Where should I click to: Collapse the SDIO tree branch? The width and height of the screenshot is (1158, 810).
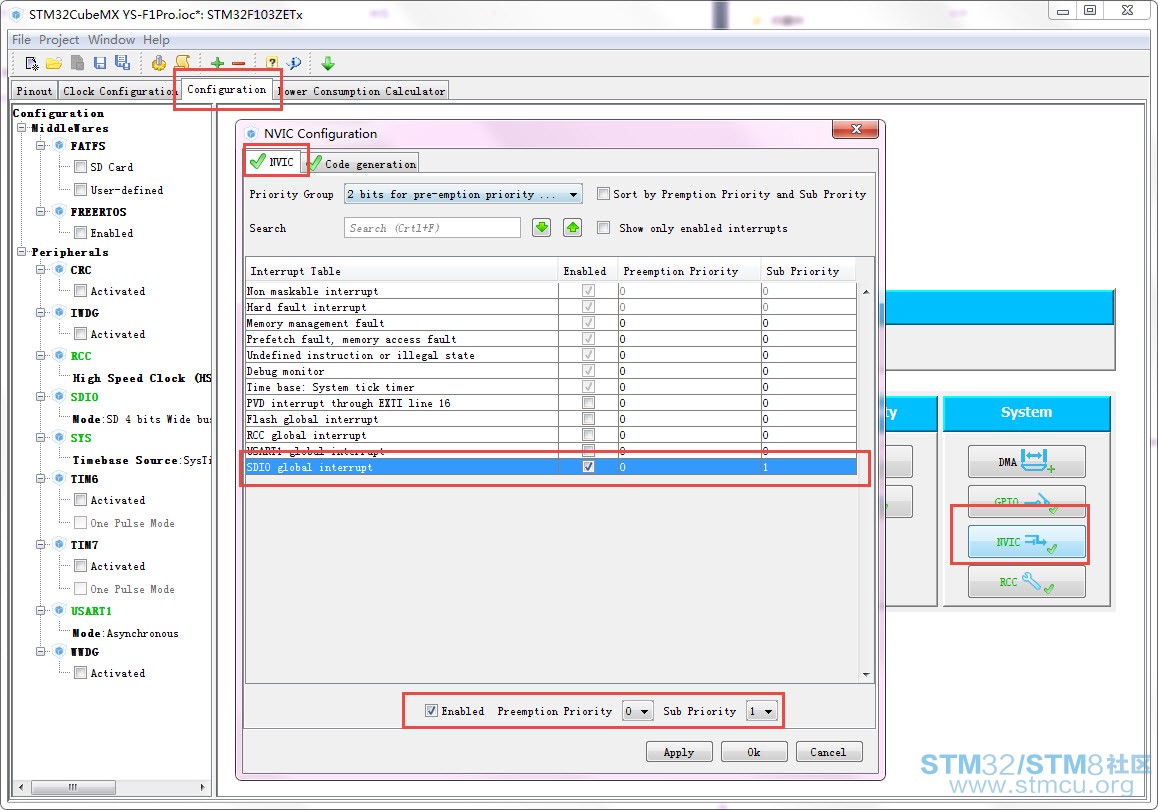pyautogui.click(x=41, y=397)
